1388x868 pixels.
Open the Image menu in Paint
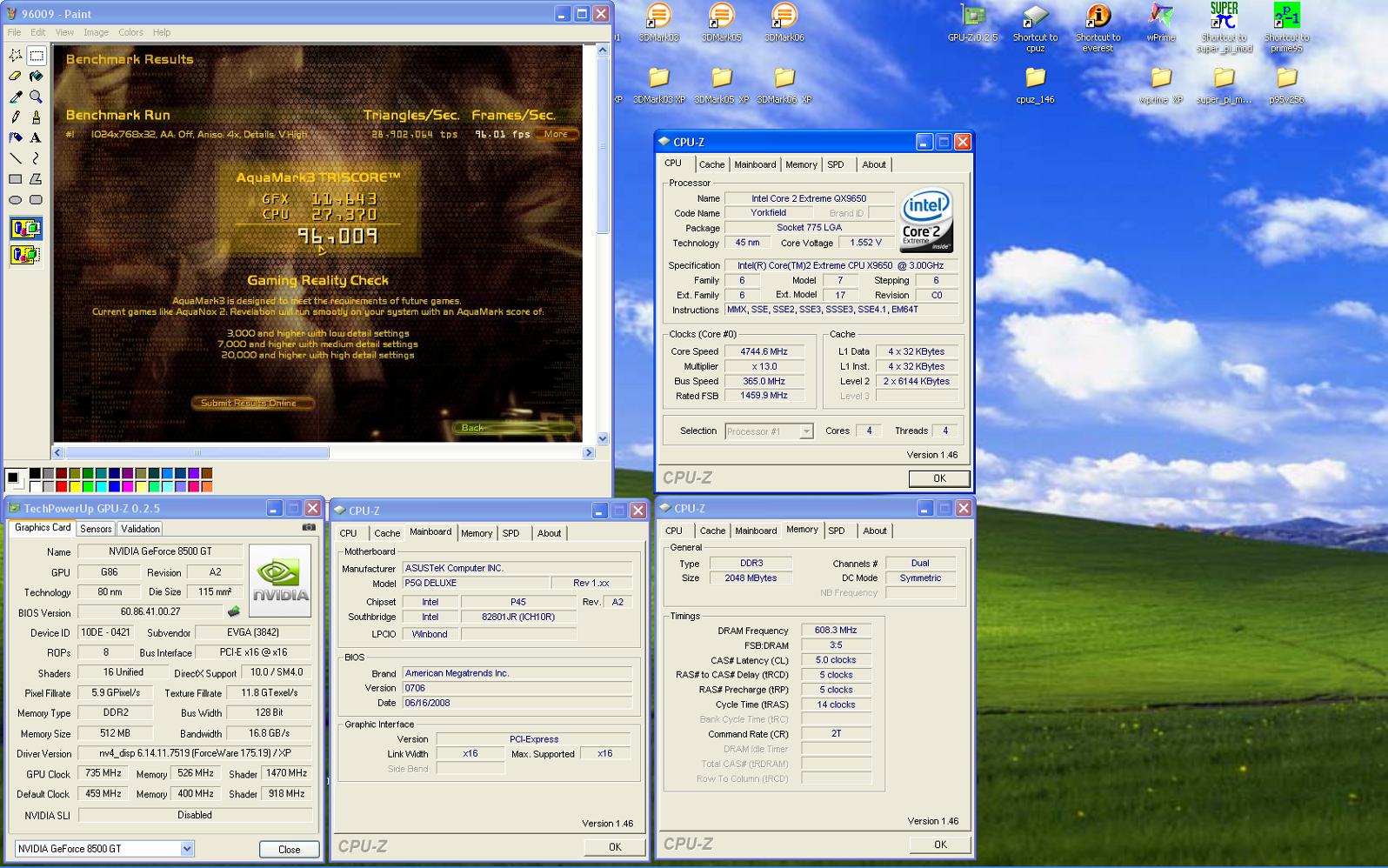tap(96, 32)
